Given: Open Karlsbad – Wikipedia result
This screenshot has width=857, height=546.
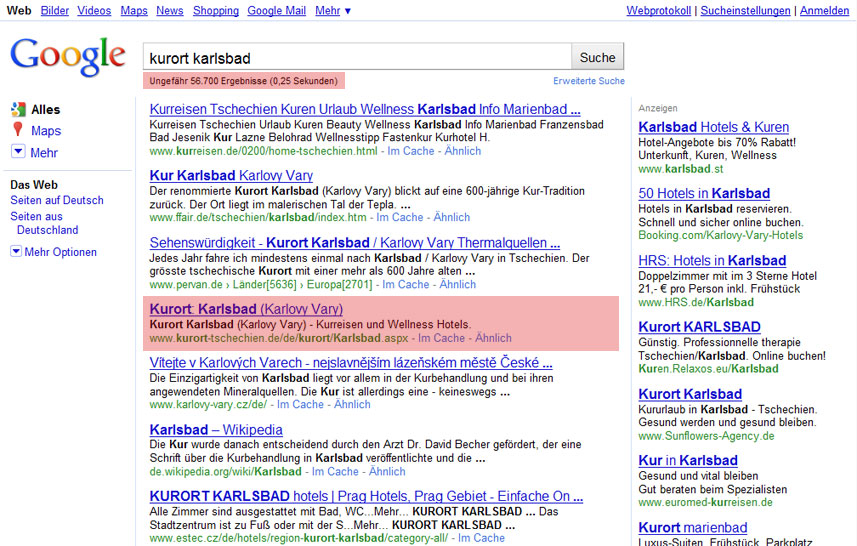Looking at the screenshot, I should pos(216,430).
